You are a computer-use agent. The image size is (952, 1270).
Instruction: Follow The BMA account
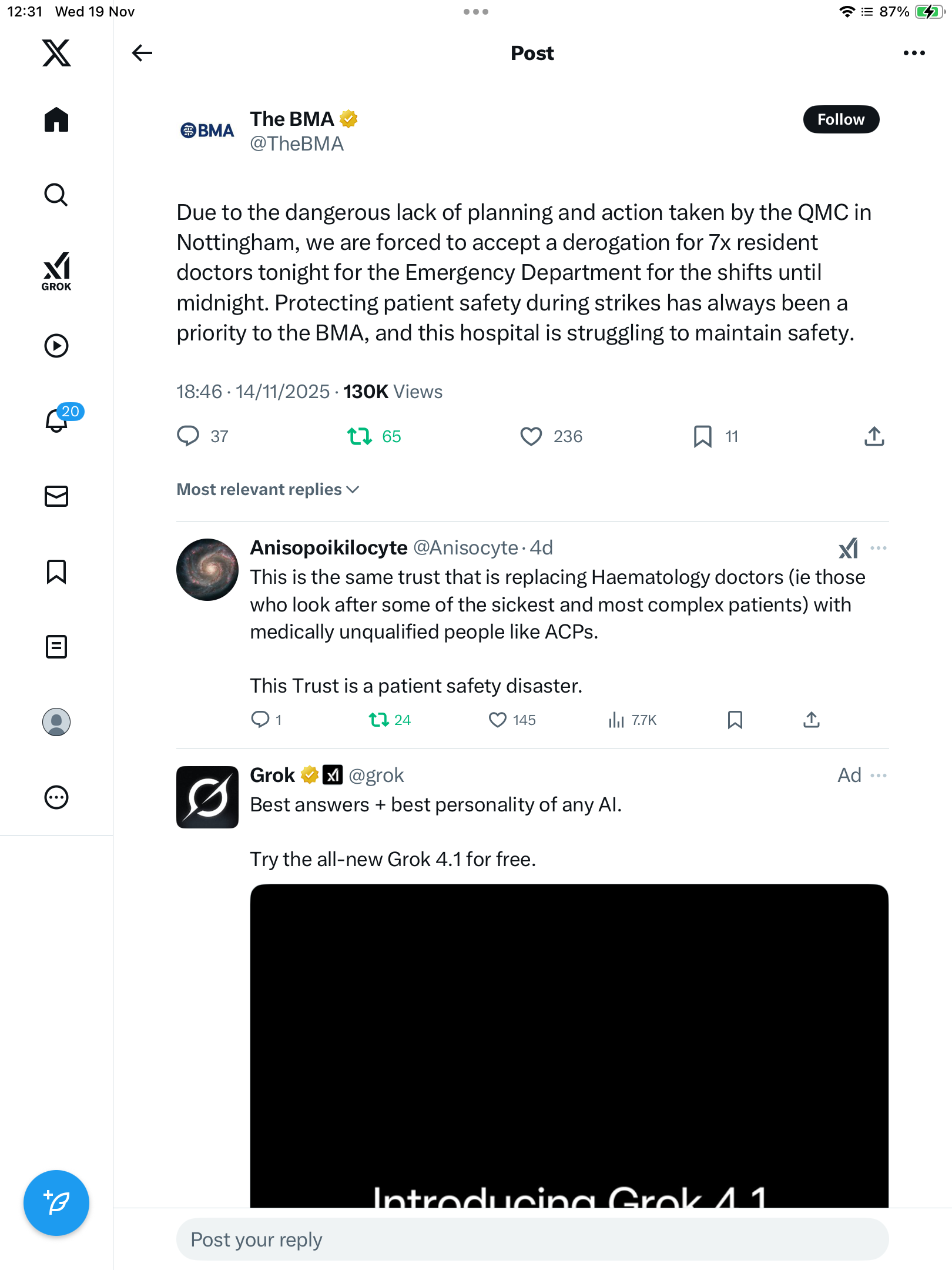pyautogui.click(x=840, y=119)
